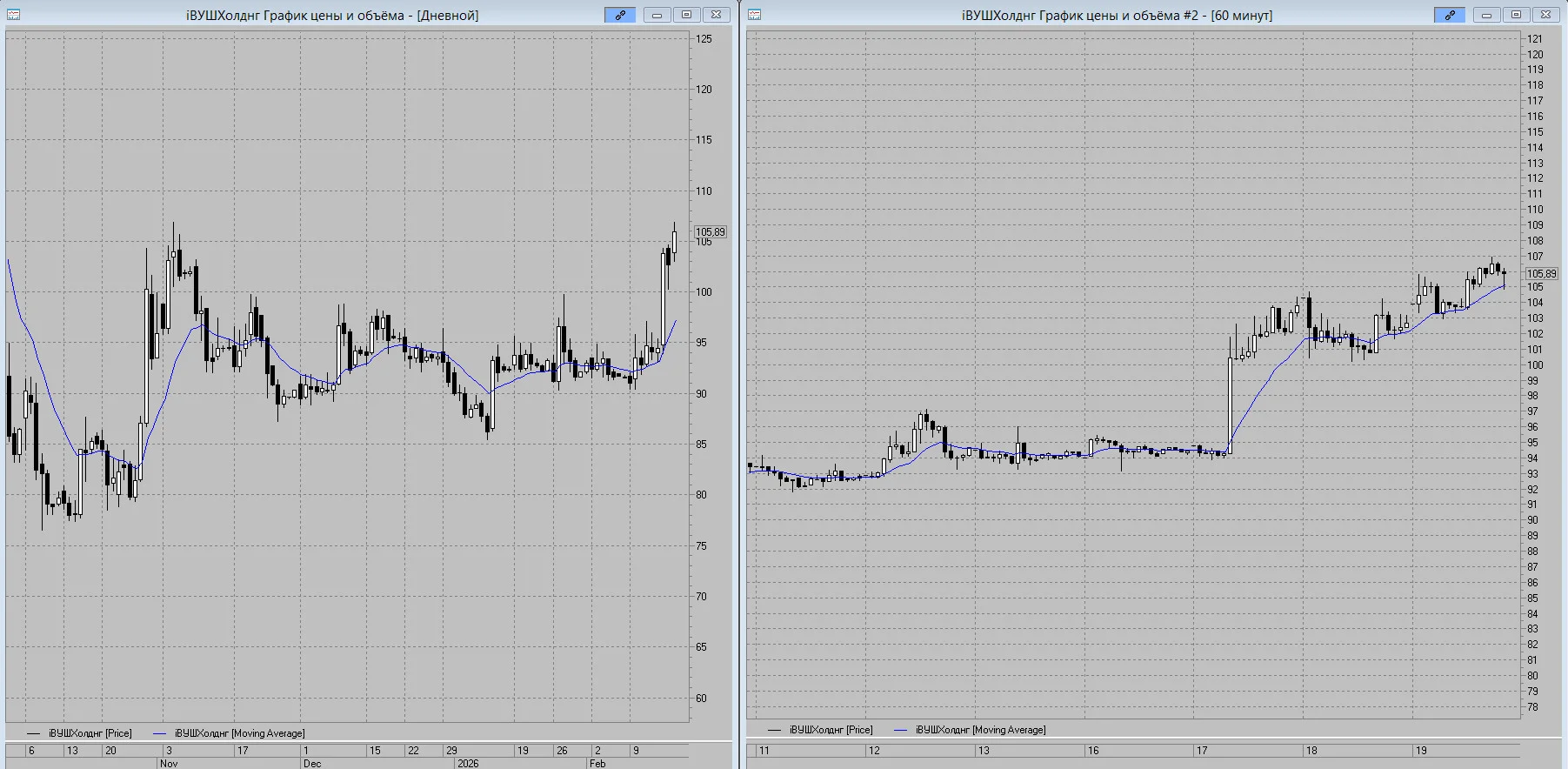Screen dimensions: 1568x769
Task: Click price level '85' on the daily chart axis
Action: (701, 445)
